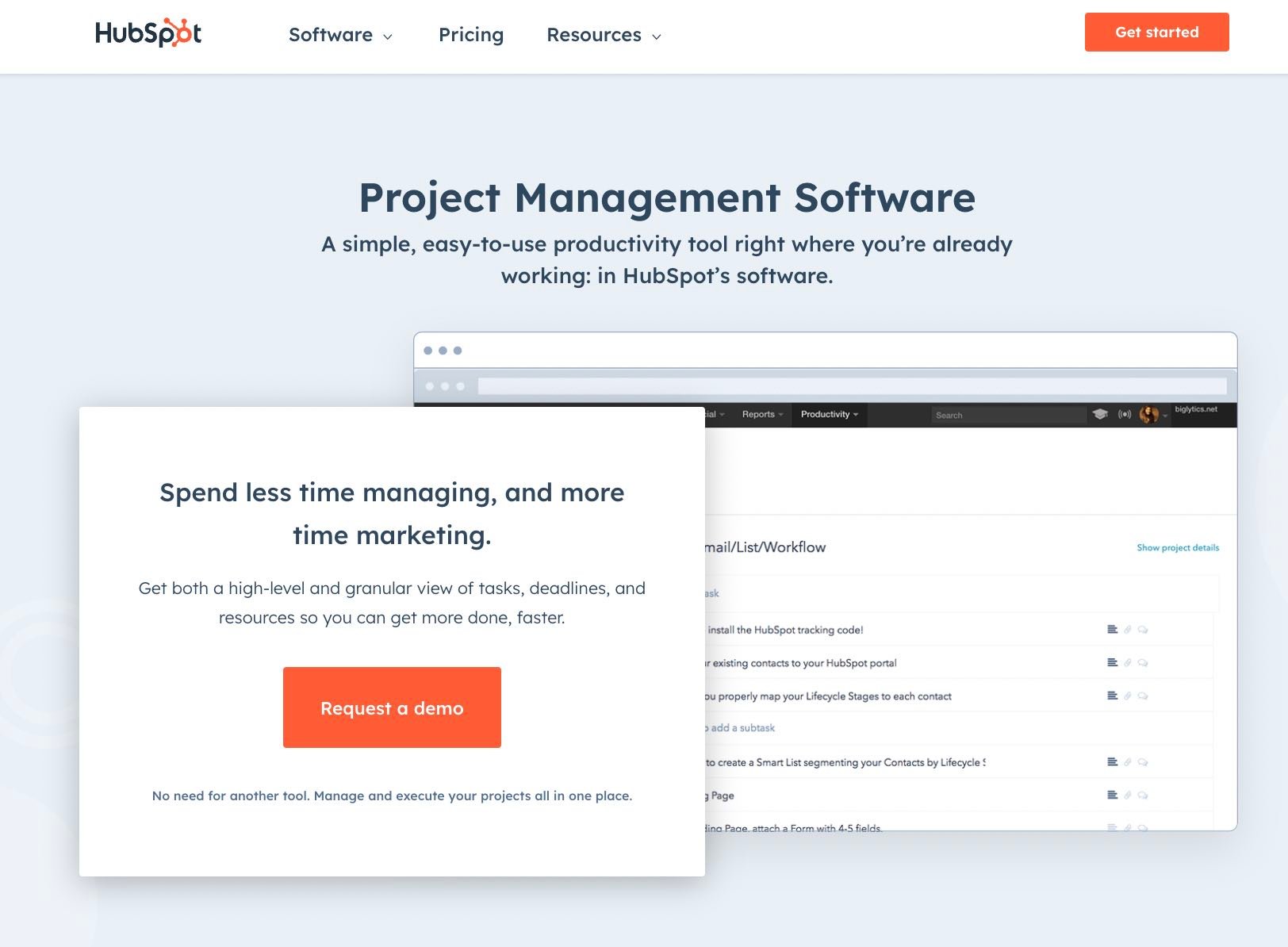Open comments icon for Smart List task
The image size is (1288, 947).
pyautogui.click(x=1143, y=762)
